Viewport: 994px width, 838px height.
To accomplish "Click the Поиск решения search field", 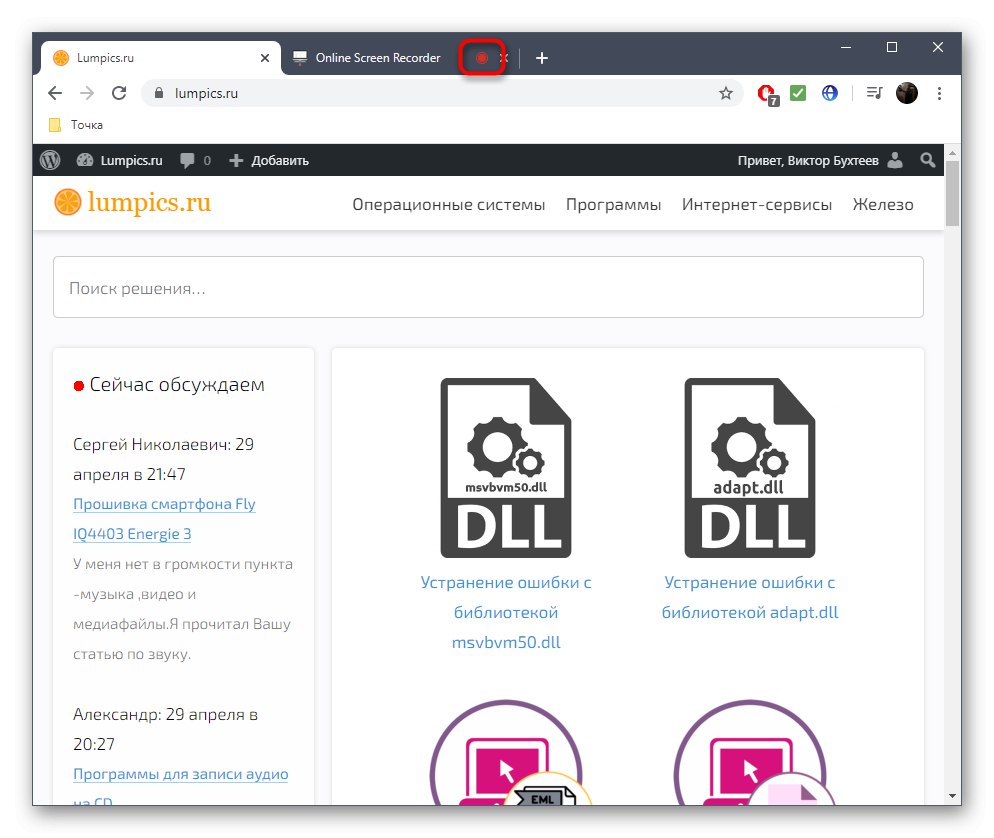I will click(x=488, y=287).
